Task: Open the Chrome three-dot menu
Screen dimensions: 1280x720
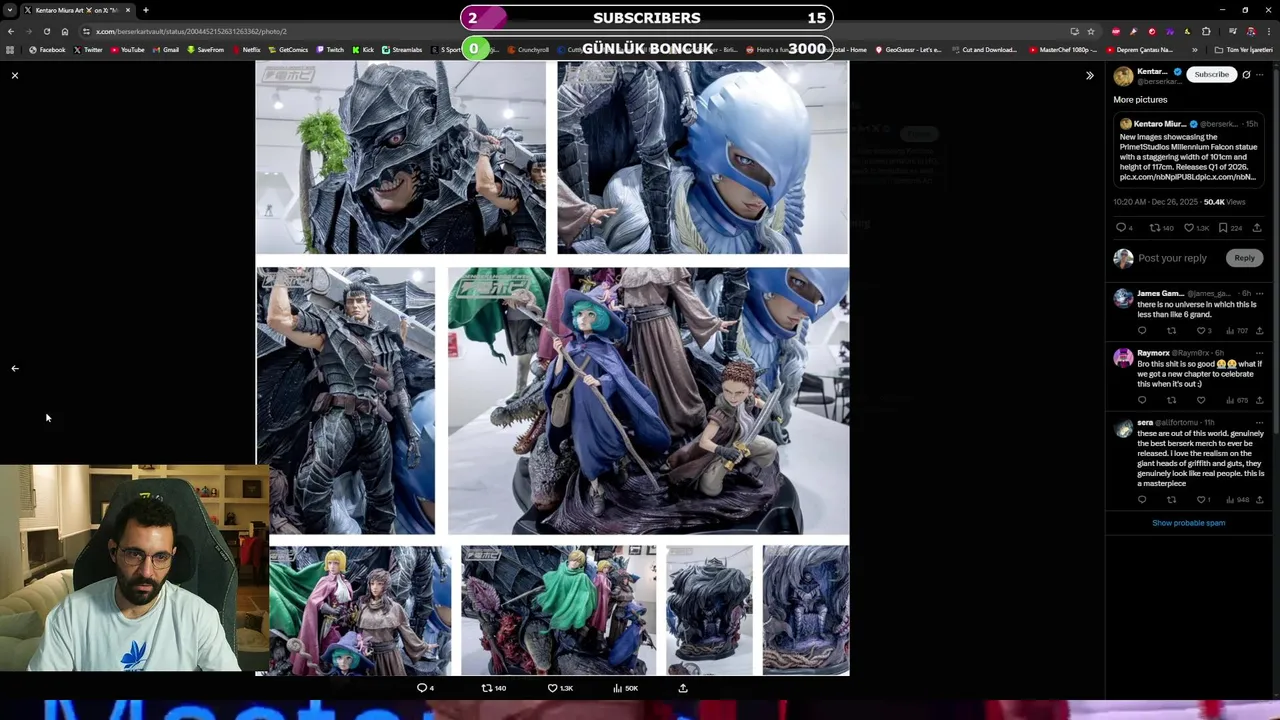Action: click(x=1271, y=31)
